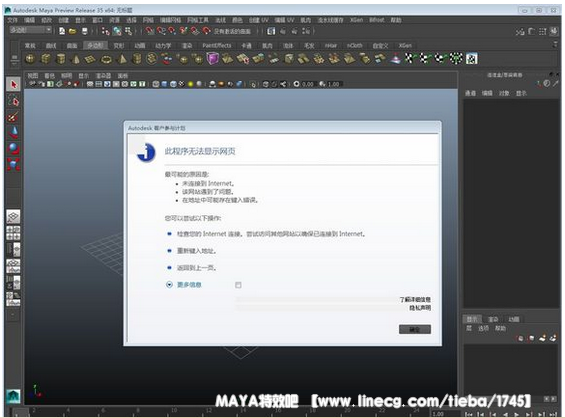Tick the checkbox beside More Information in dialog
Screen dimensions: 565x418
238,285
